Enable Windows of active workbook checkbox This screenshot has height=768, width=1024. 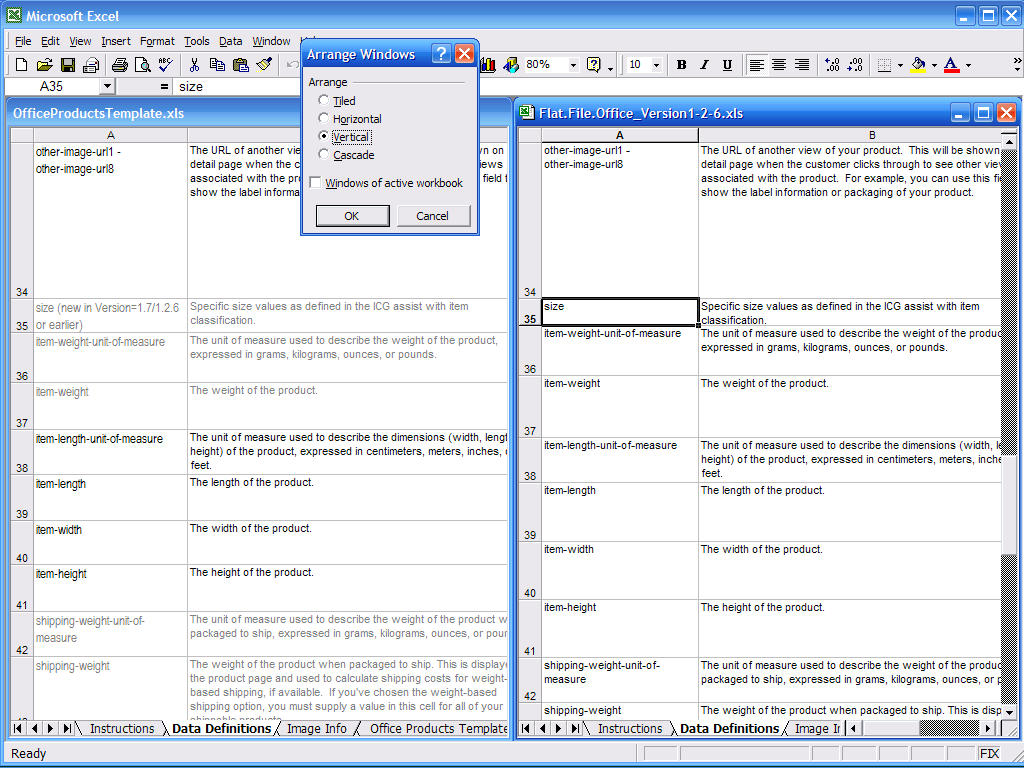pos(316,183)
